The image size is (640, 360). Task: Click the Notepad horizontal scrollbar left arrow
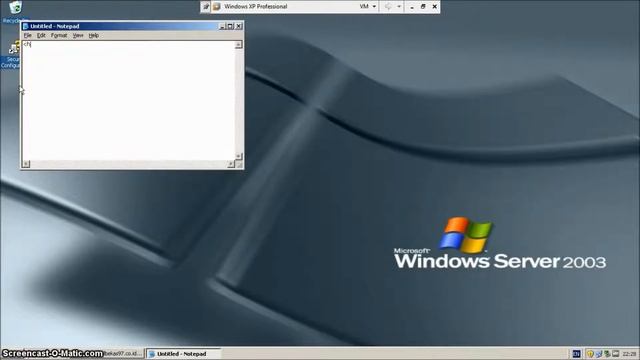point(26,164)
